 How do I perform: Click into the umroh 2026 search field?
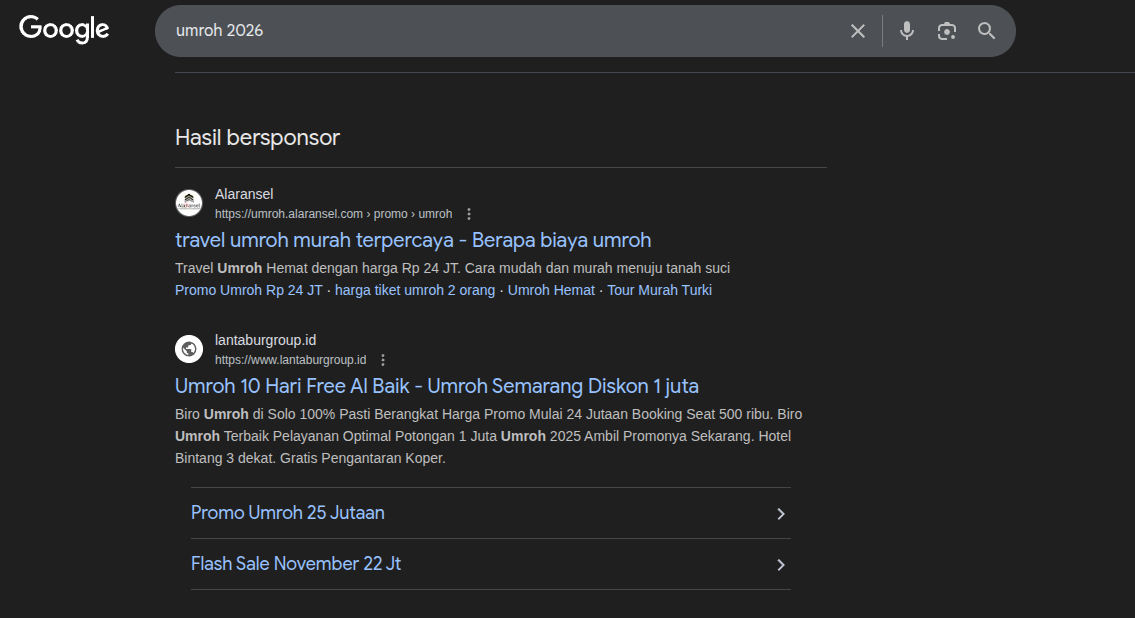pyautogui.click(x=500, y=31)
